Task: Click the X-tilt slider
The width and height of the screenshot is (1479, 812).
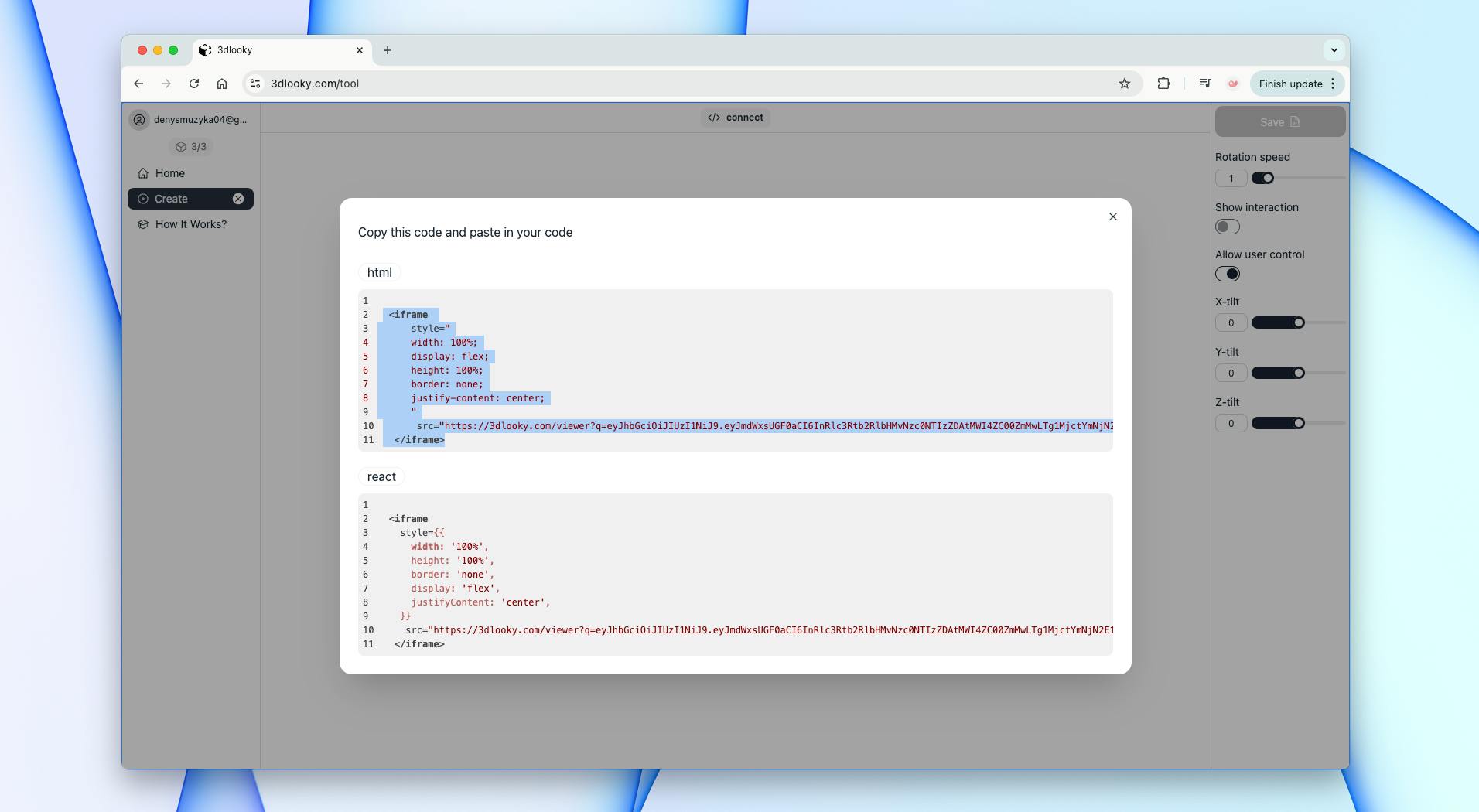Action: 1299,322
